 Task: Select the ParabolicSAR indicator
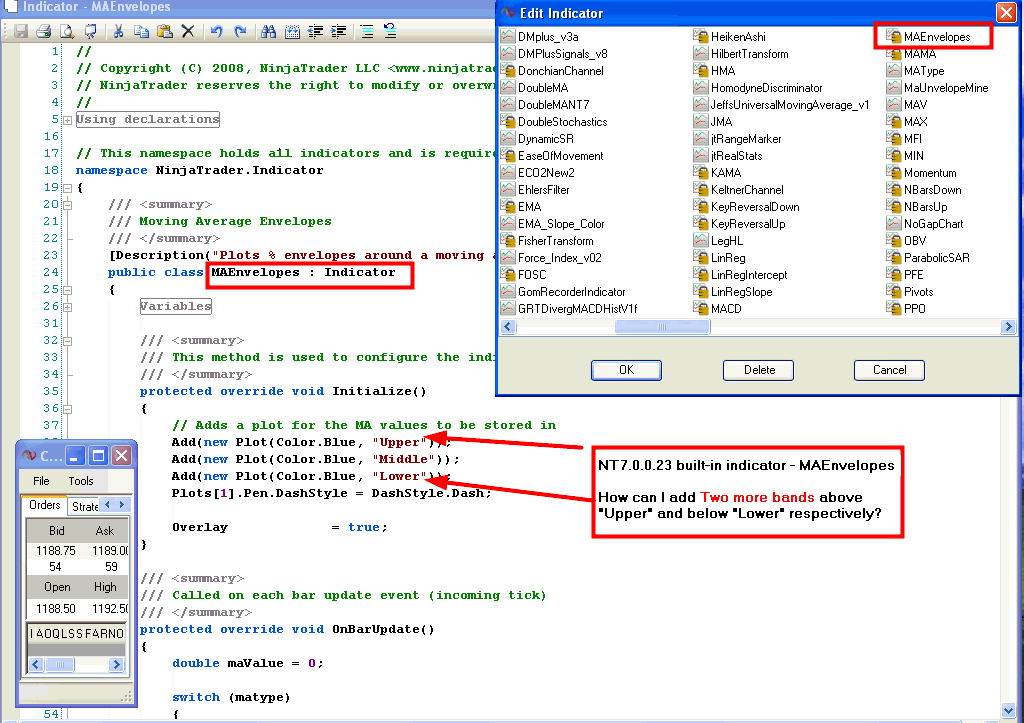pos(936,257)
